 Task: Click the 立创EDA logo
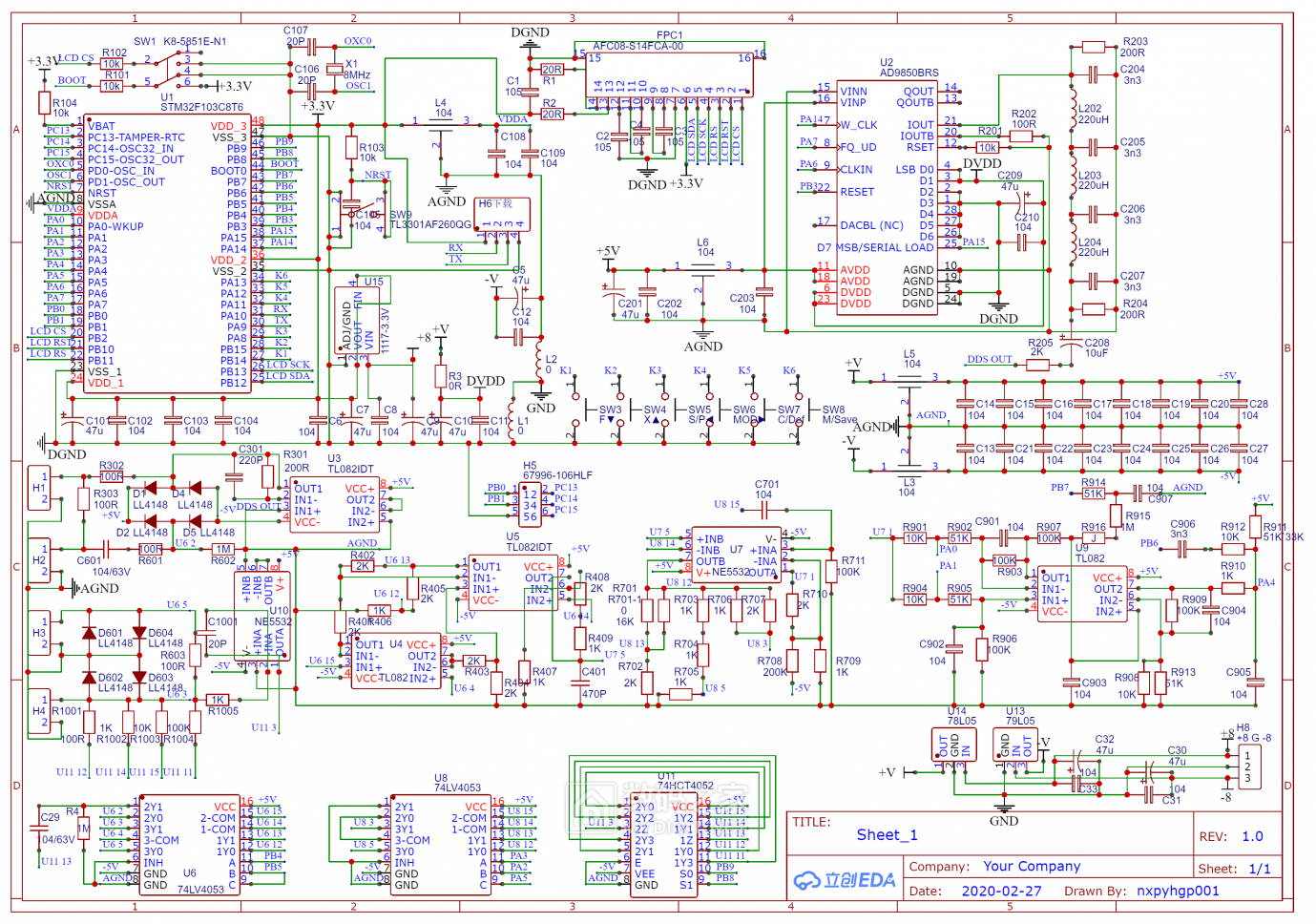pyautogui.click(x=845, y=880)
